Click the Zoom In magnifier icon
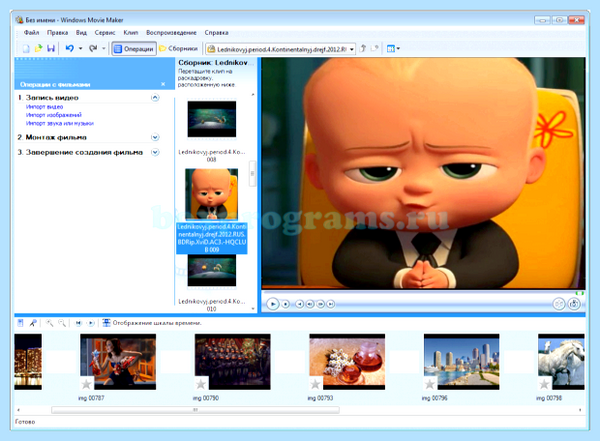 pos(49,323)
